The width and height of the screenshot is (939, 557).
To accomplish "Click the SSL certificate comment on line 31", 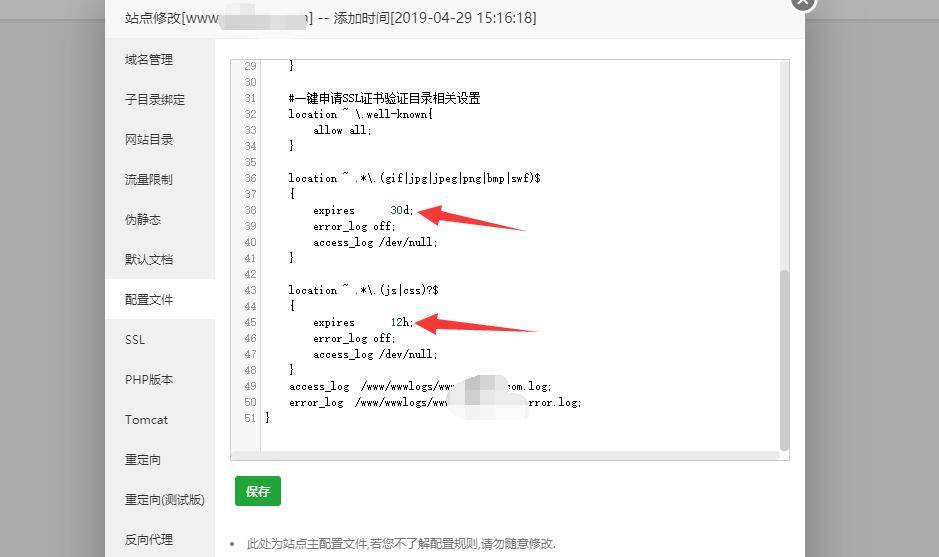I will (x=384, y=98).
